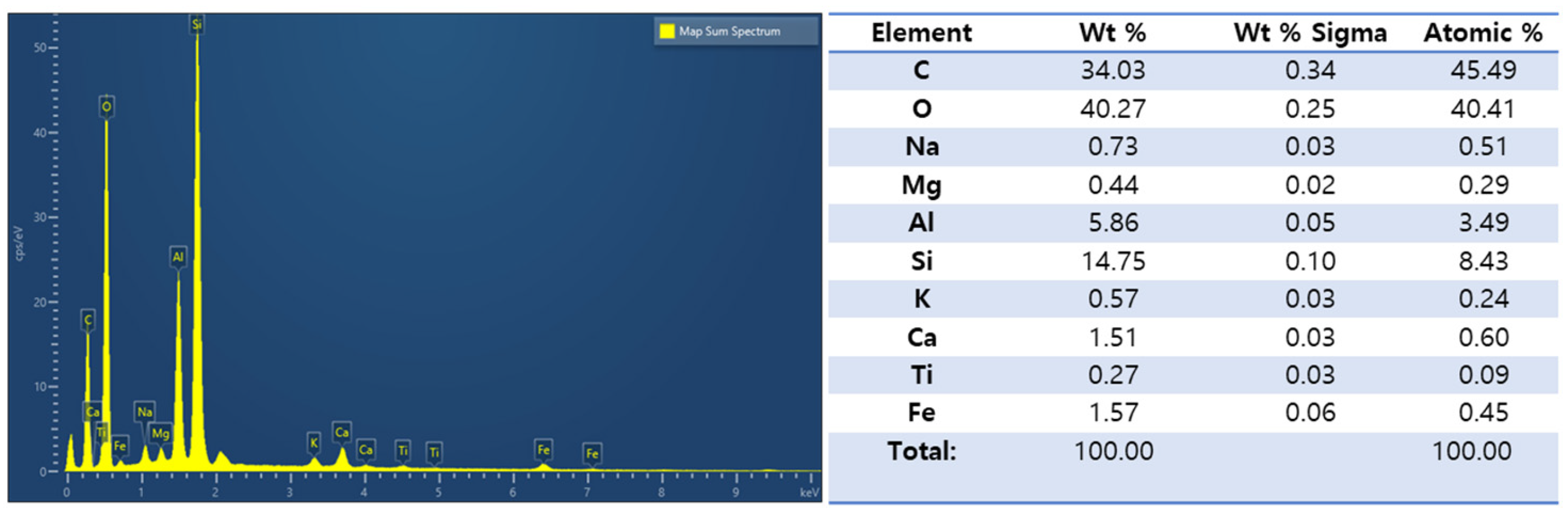Click the Element column header
Viewport: 1568px width, 512px height.
[922, 32]
